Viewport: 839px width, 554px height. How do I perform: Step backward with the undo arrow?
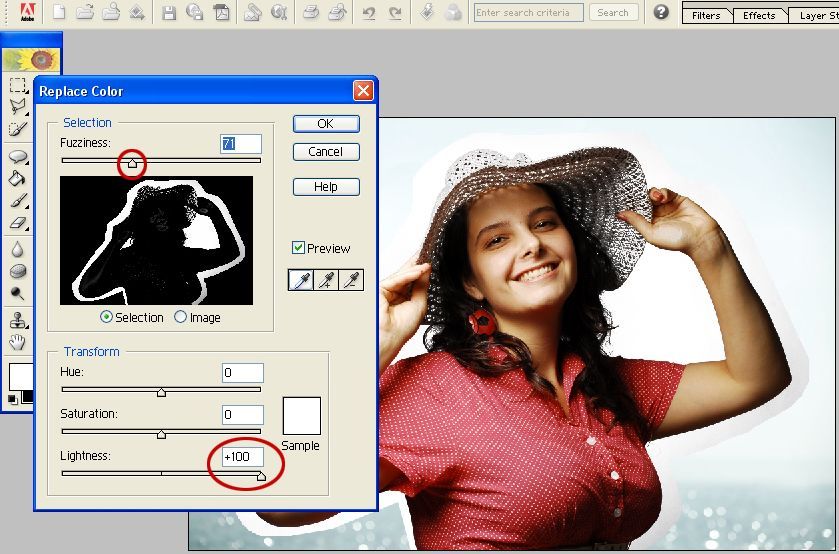(369, 13)
